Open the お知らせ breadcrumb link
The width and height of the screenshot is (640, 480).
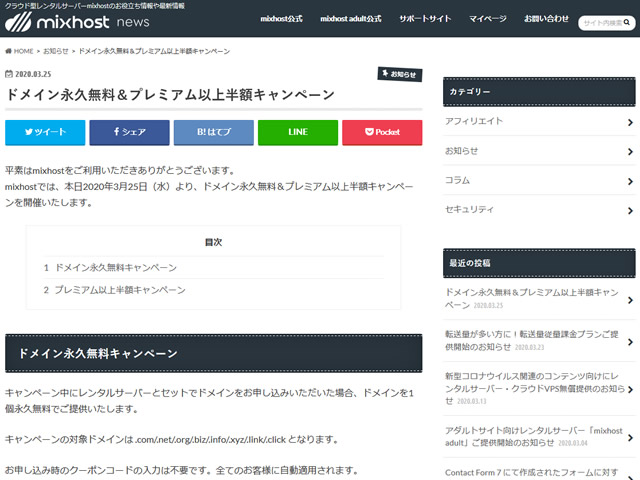coord(56,51)
